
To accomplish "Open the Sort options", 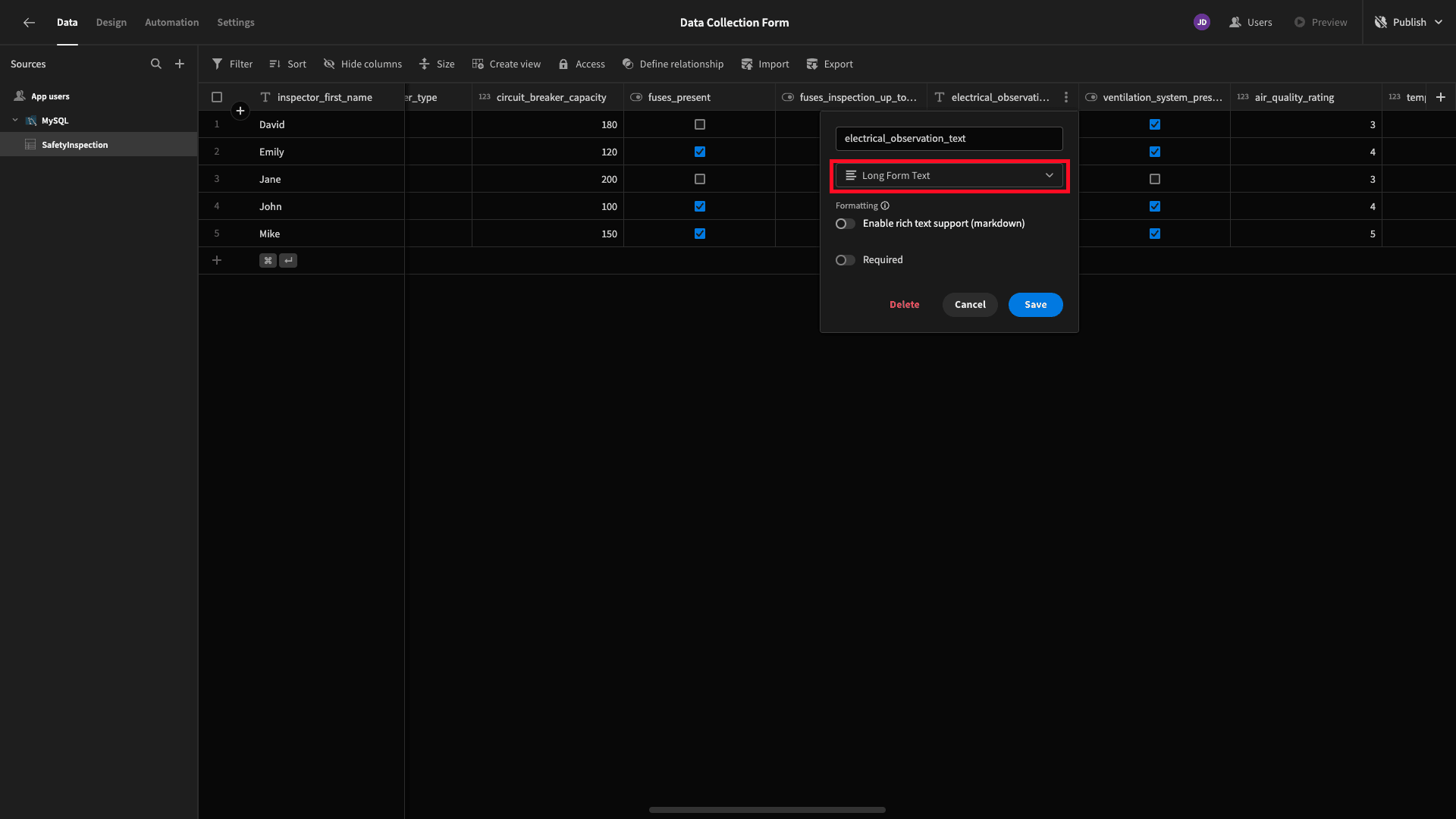I will click(x=287, y=64).
